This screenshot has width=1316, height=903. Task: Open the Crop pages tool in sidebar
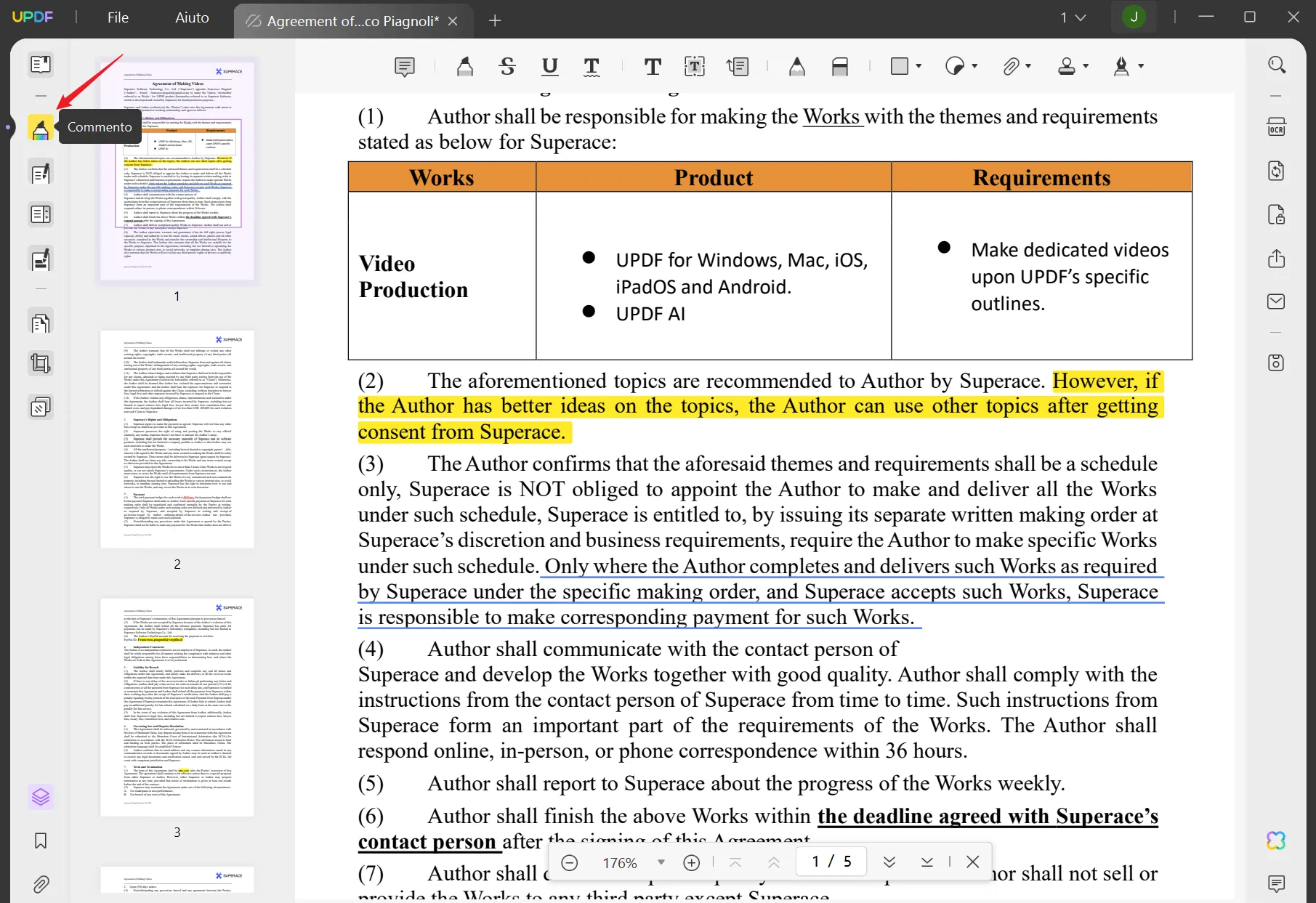click(41, 363)
